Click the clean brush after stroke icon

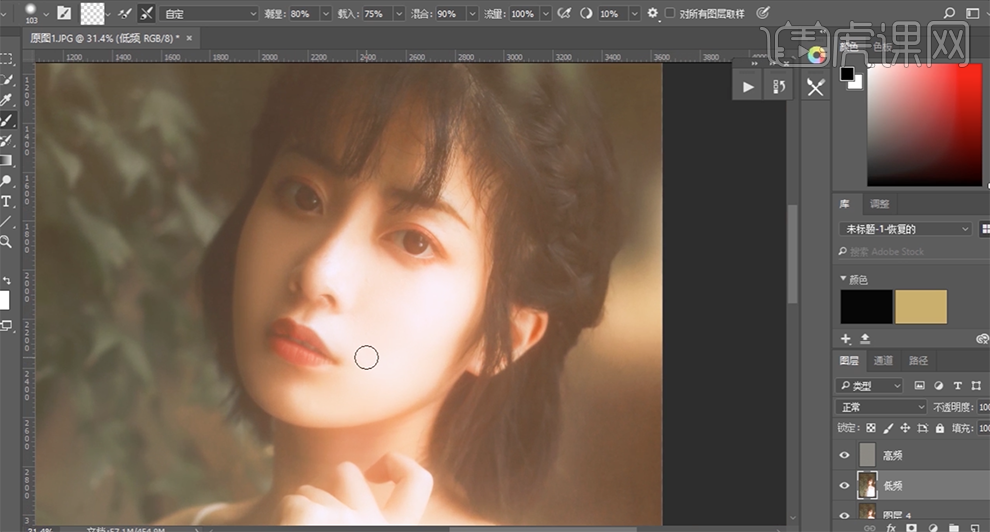click(x=146, y=14)
